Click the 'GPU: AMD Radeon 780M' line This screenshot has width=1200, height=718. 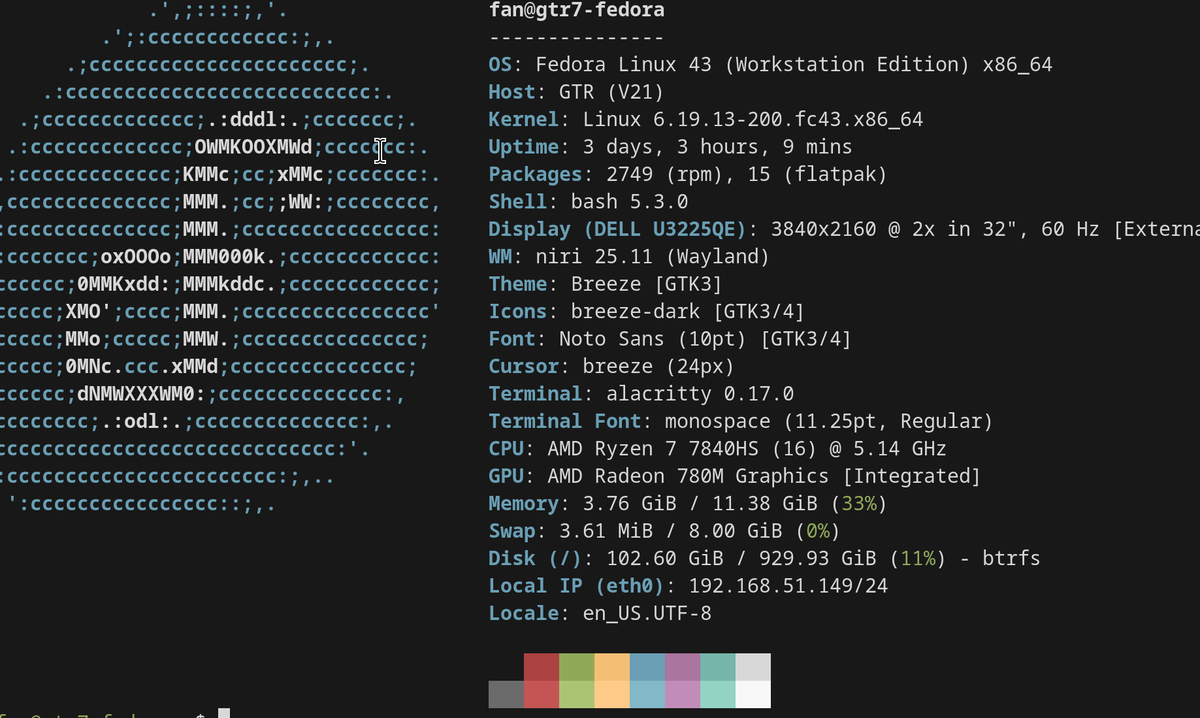(735, 477)
